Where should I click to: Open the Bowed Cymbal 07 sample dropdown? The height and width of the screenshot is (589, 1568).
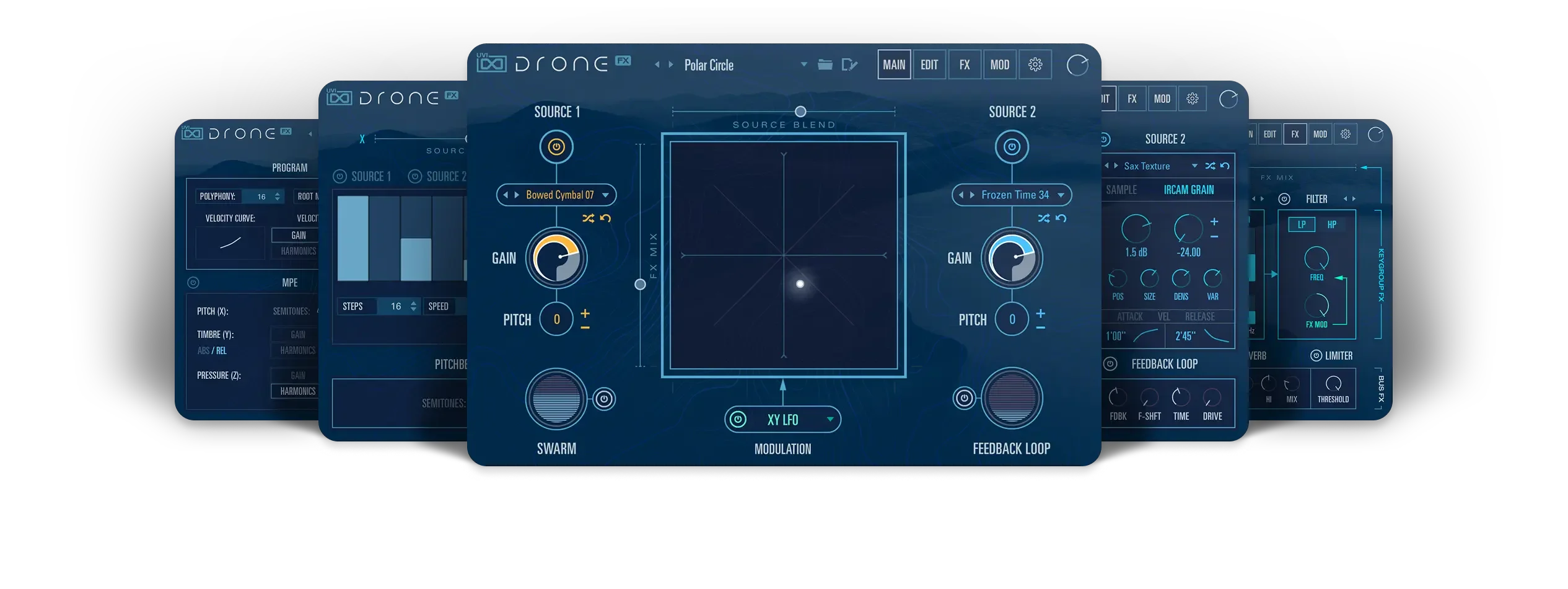point(605,195)
